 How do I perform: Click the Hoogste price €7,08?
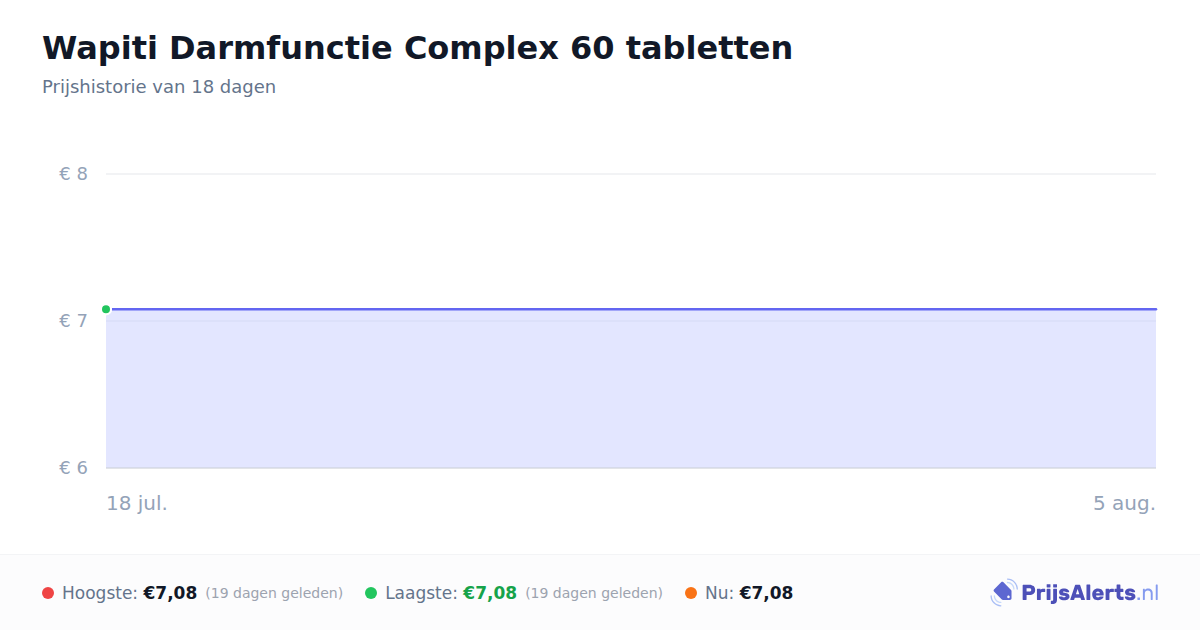click(x=170, y=593)
